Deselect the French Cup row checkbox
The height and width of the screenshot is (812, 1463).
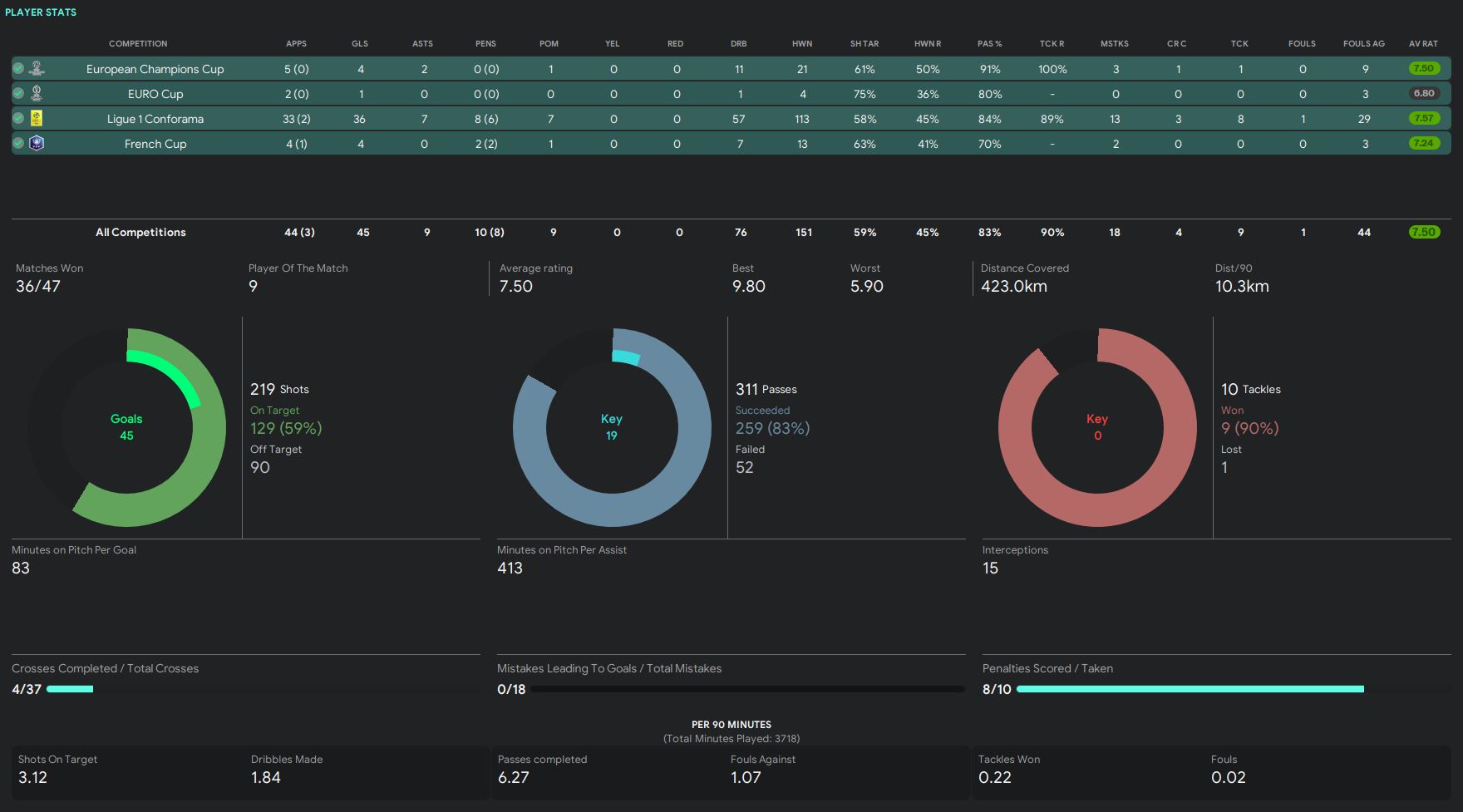click(18, 143)
